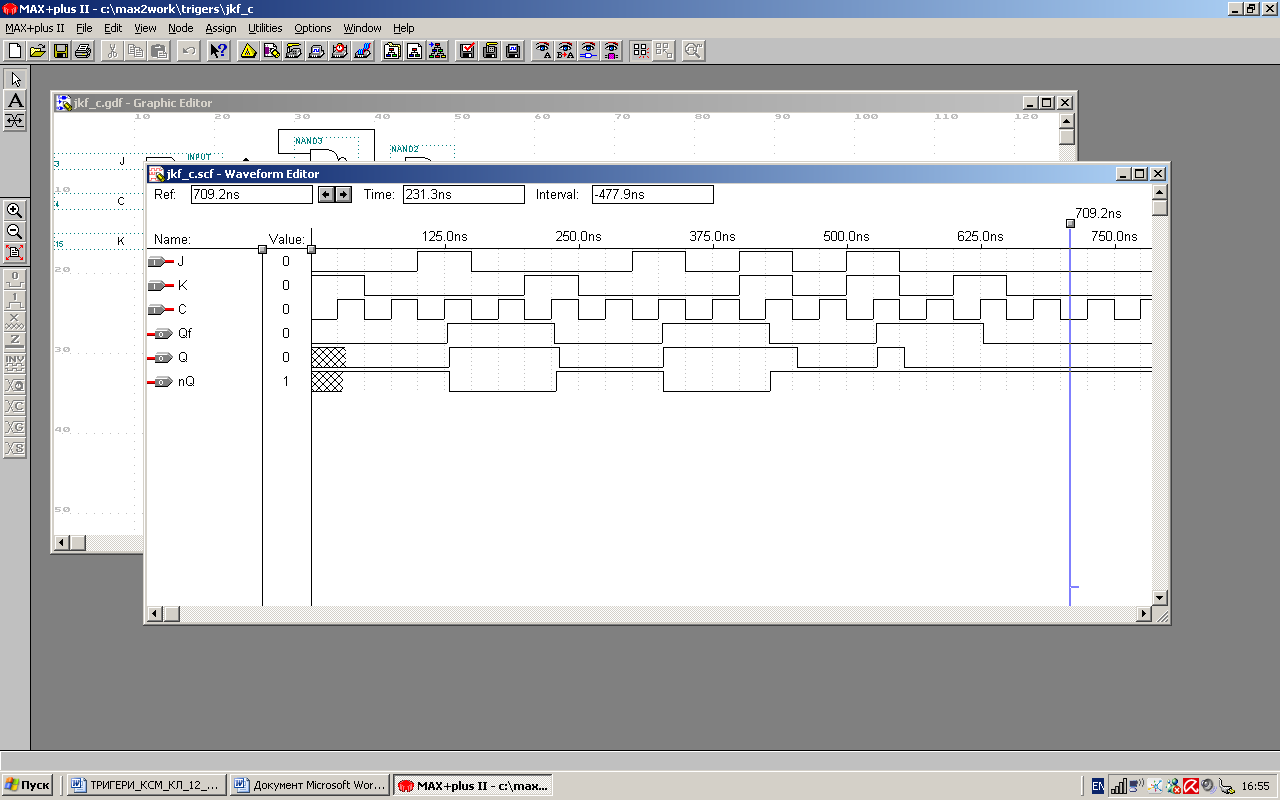Open the Compiler toolbar icon
Image resolution: width=1280 pixels, height=800 pixels.
[x=294, y=50]
